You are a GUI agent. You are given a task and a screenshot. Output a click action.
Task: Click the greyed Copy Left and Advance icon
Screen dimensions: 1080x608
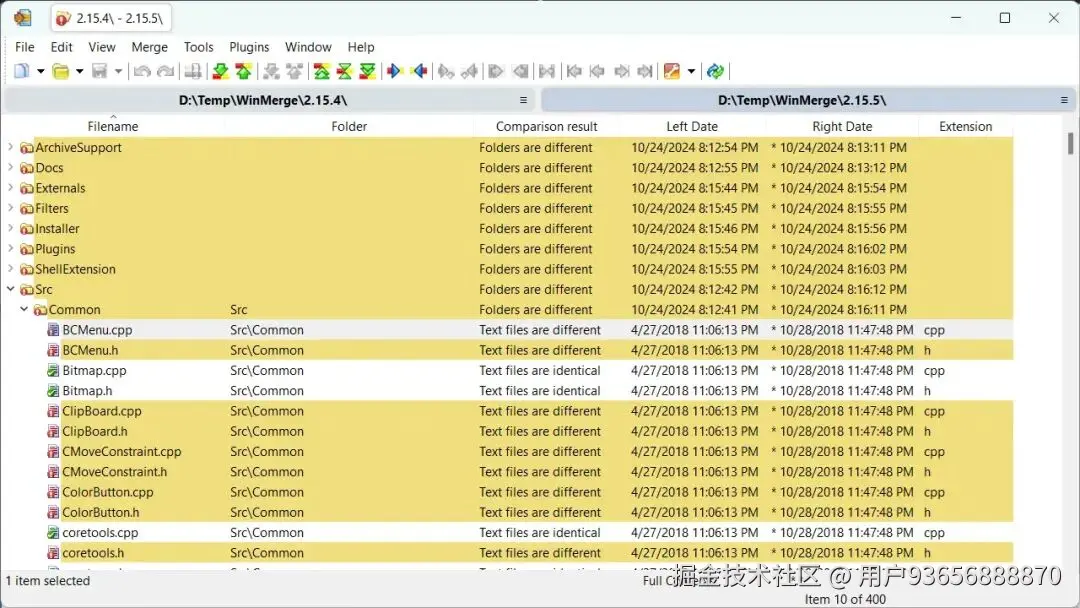(x=470, y=71)
